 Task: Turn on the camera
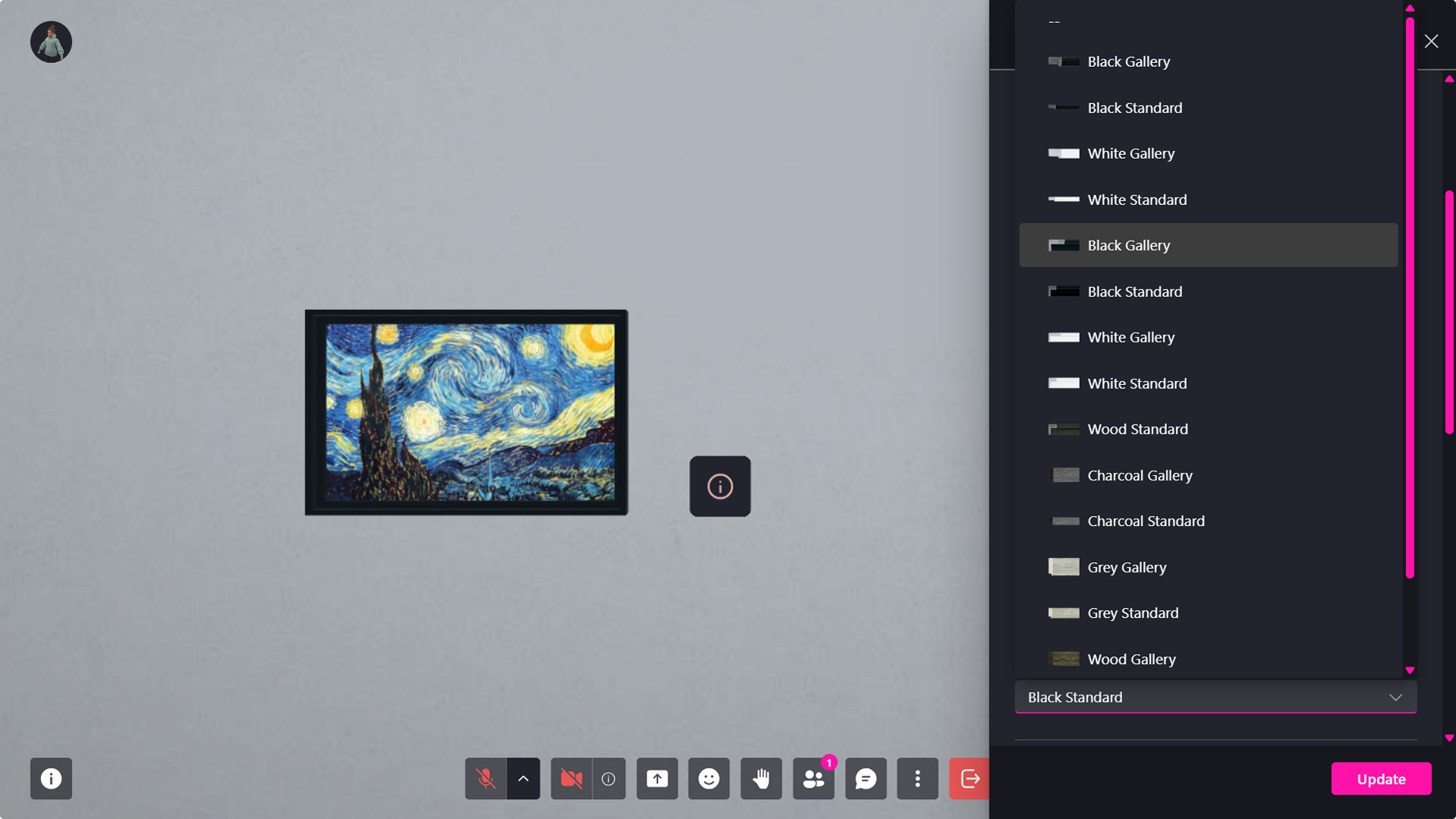coord(571,778)
